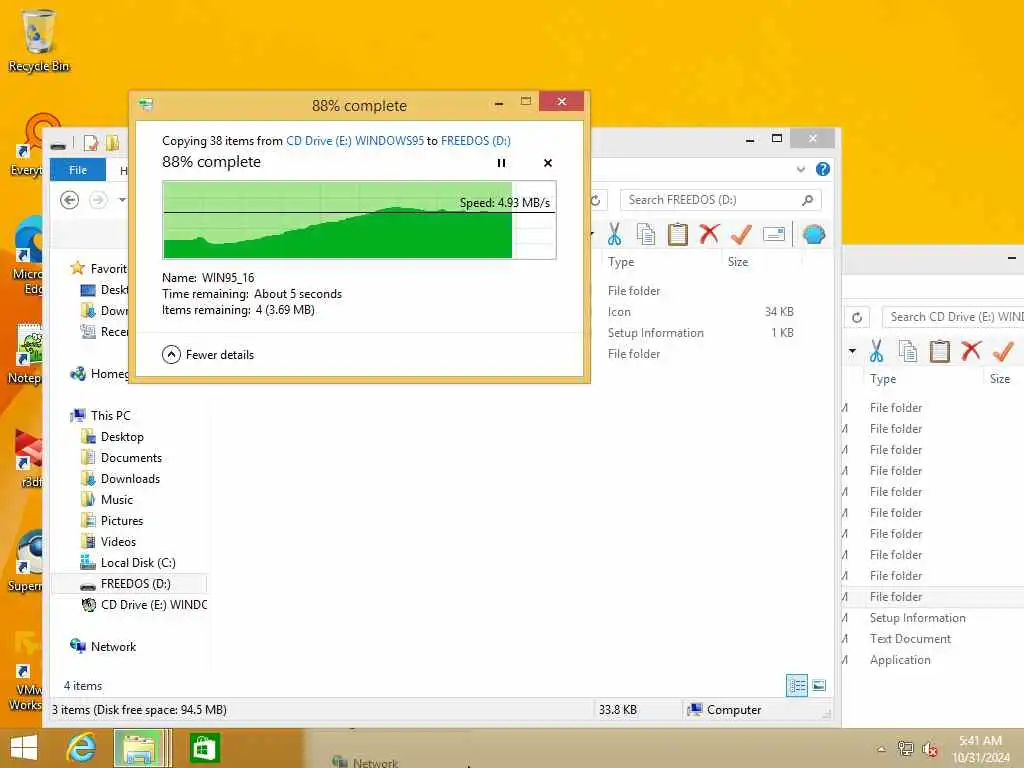
Task: Select the Setup Information row in FREEDOS window
Action: [x=701, y=332]
